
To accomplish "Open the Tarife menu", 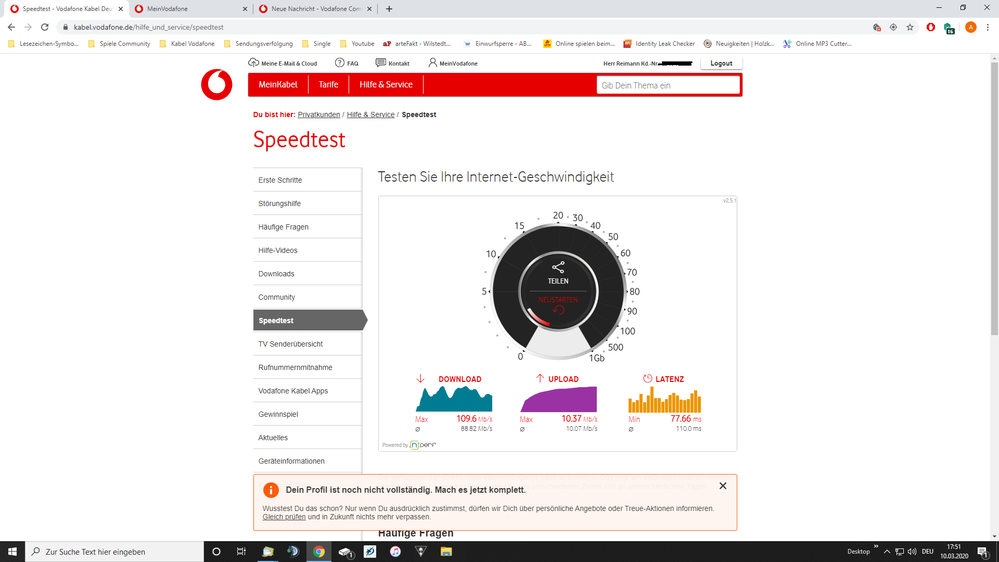I will point(328,85).
